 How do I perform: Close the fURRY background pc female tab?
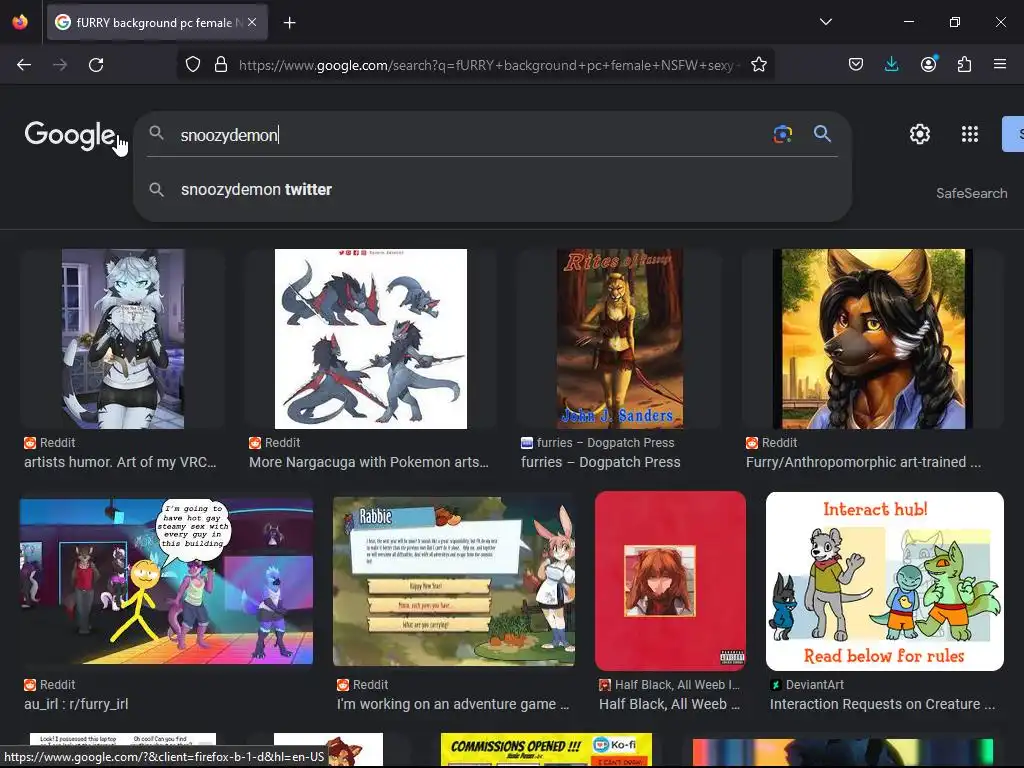(252, 22)
